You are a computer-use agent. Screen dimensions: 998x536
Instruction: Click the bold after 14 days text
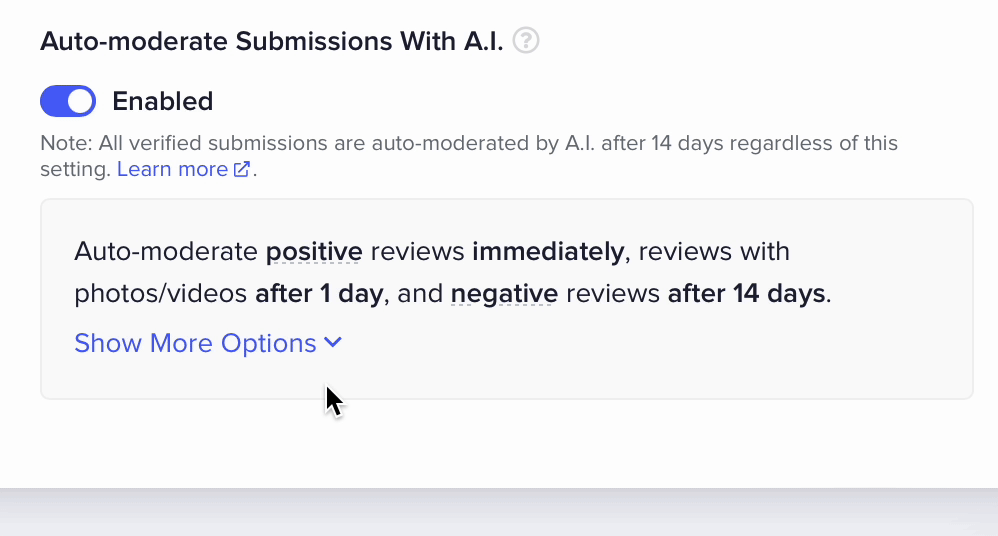(x=746, y=294)
